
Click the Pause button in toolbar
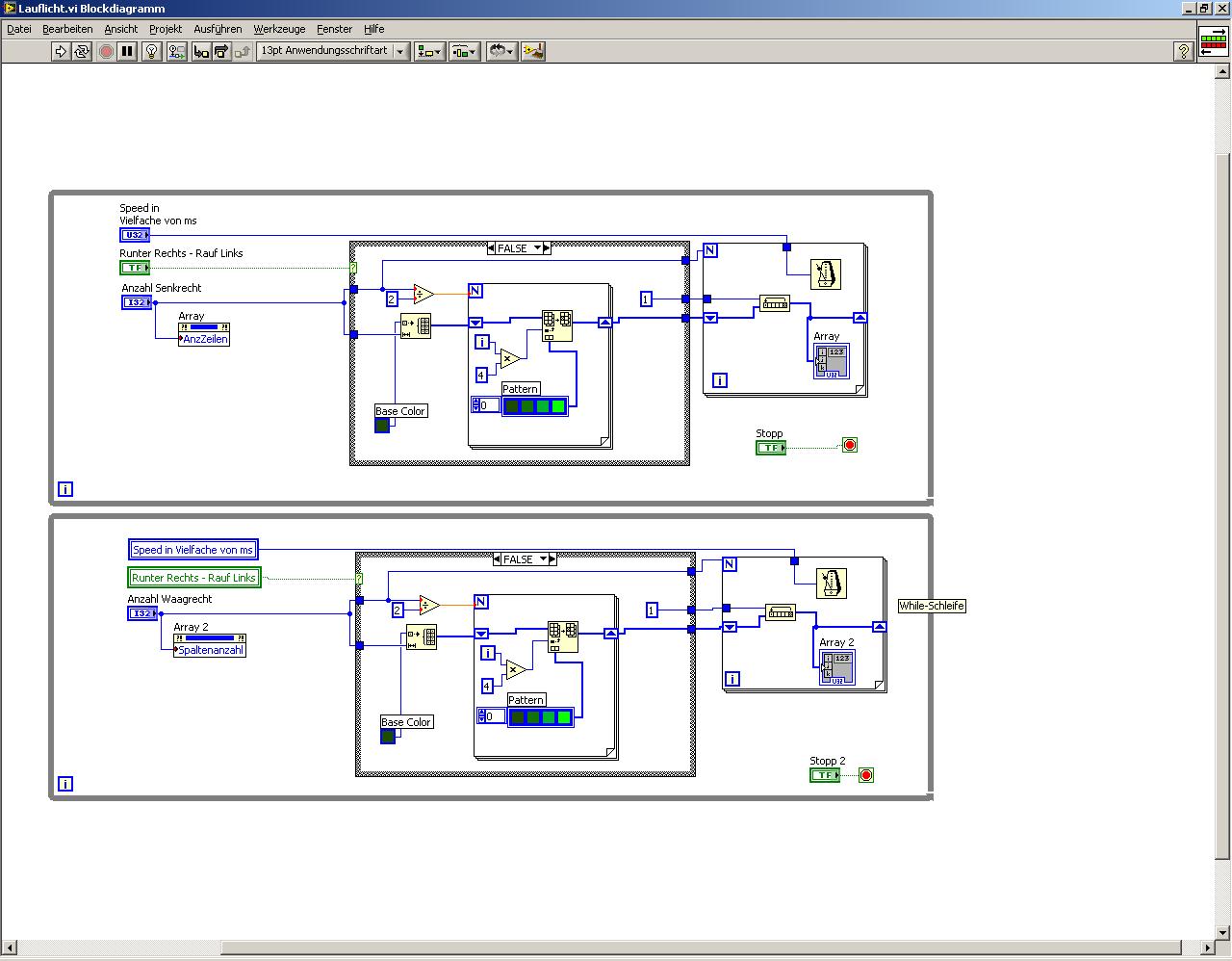coord(127,51)
